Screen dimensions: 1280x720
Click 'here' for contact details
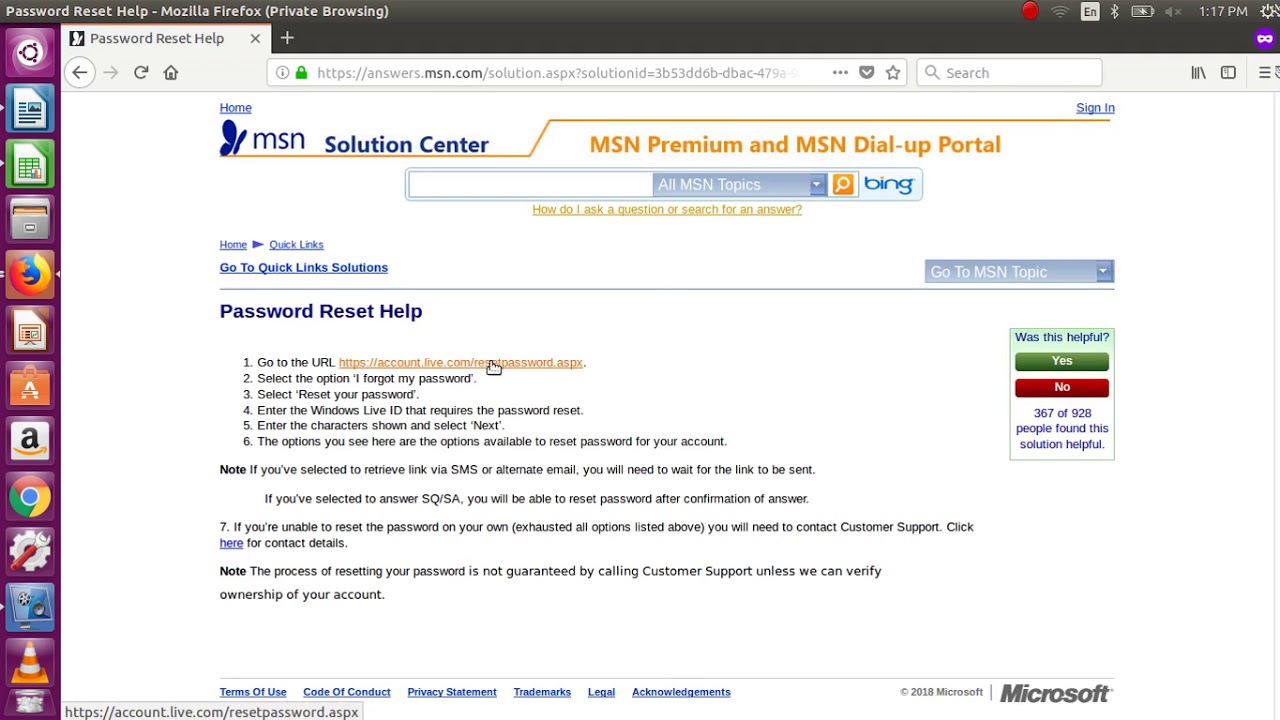click(231, 543)
